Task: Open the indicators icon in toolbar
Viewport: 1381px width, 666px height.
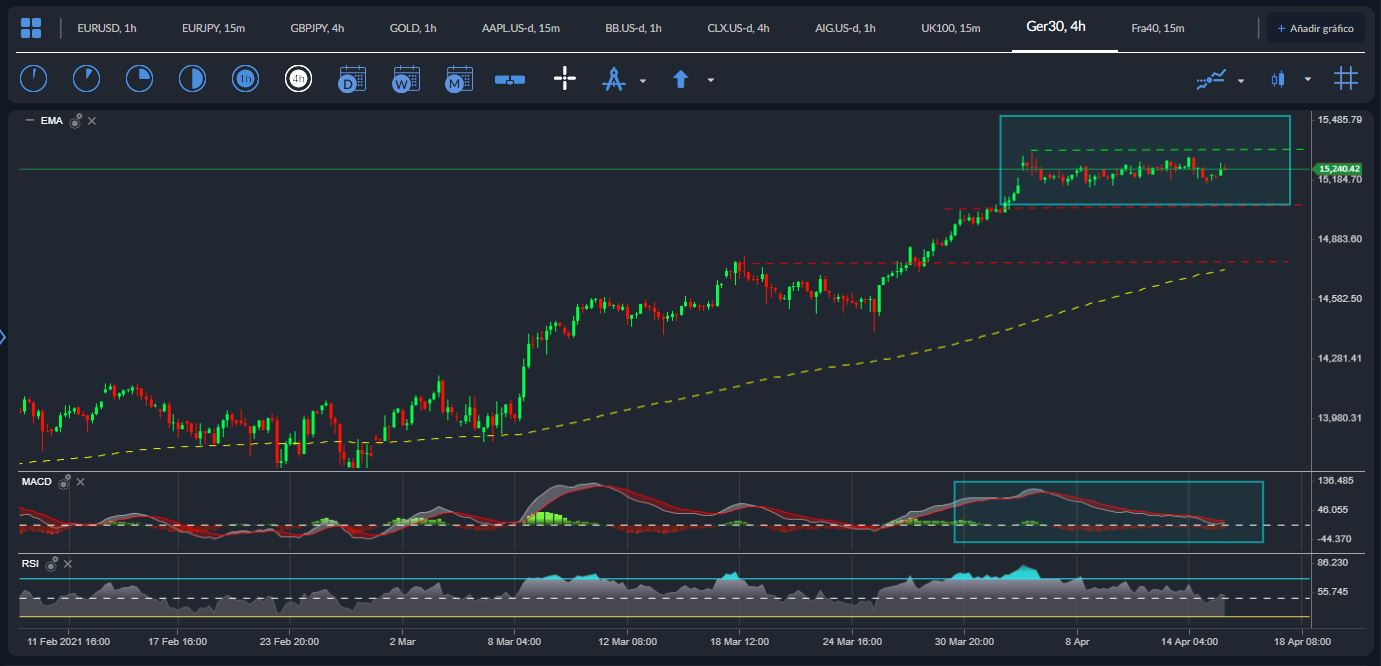Action: 1211,79
